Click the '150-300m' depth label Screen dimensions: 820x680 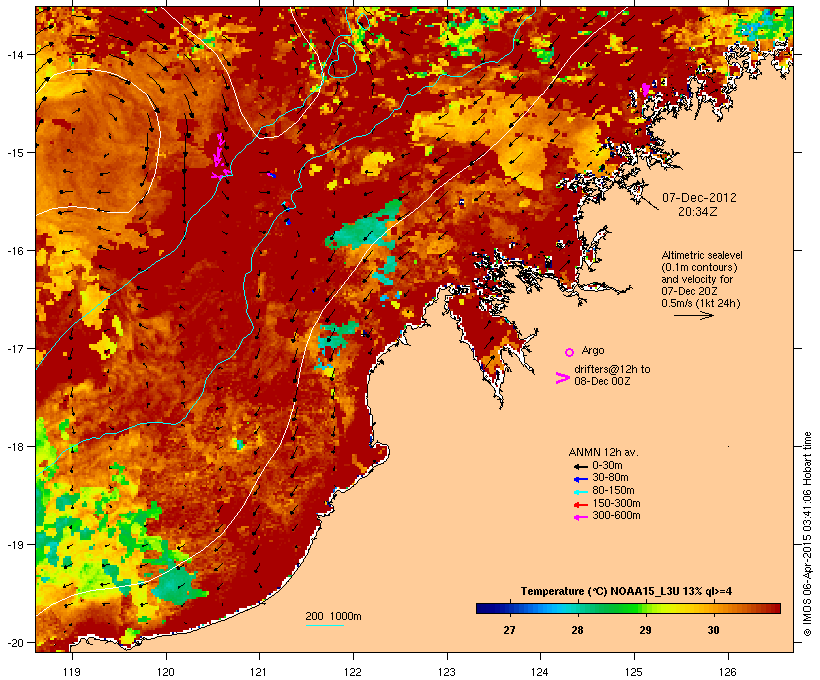click(x=616, y=503)
